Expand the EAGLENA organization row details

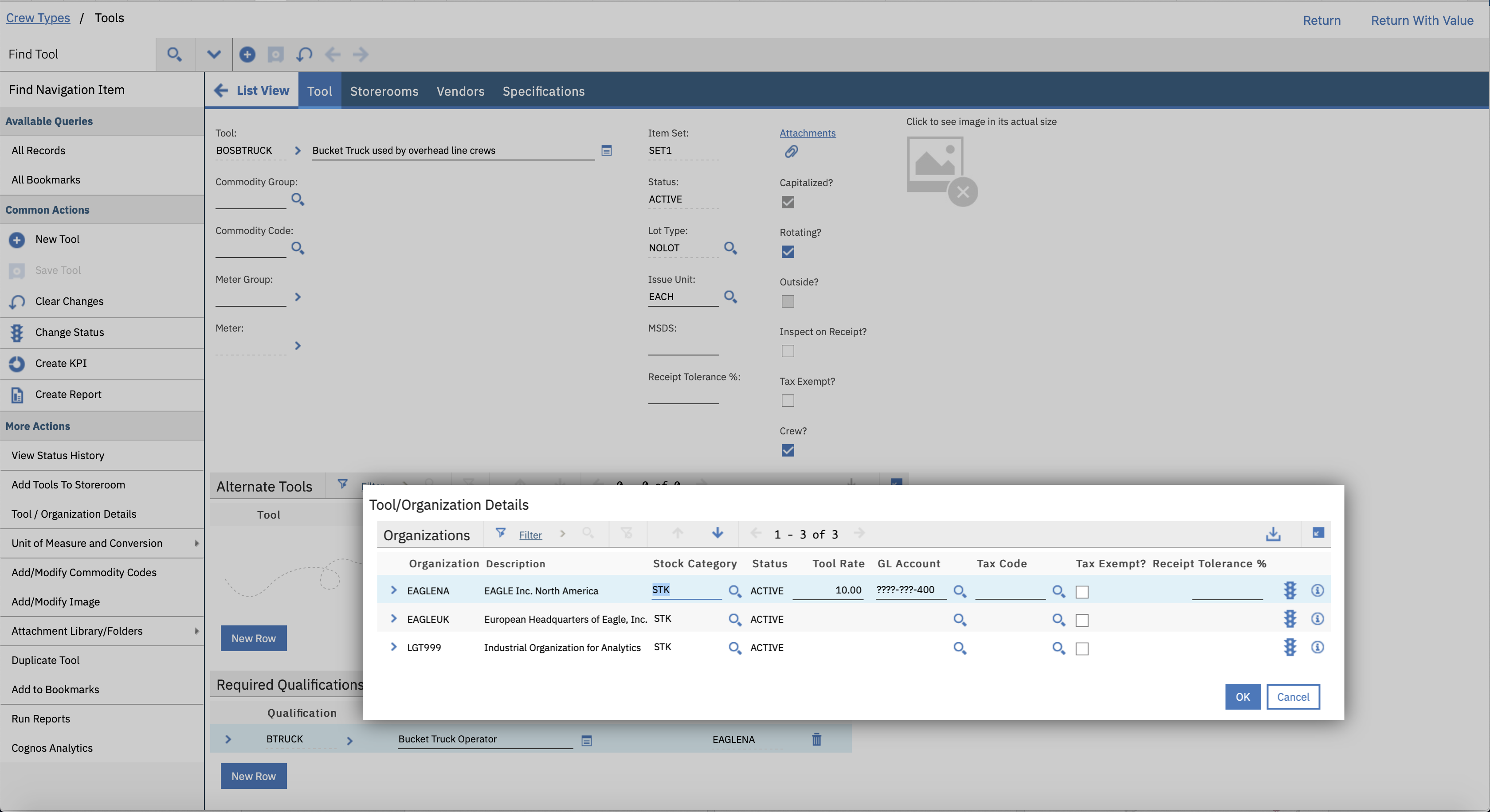pyautogui.click(x=393, y=590)
